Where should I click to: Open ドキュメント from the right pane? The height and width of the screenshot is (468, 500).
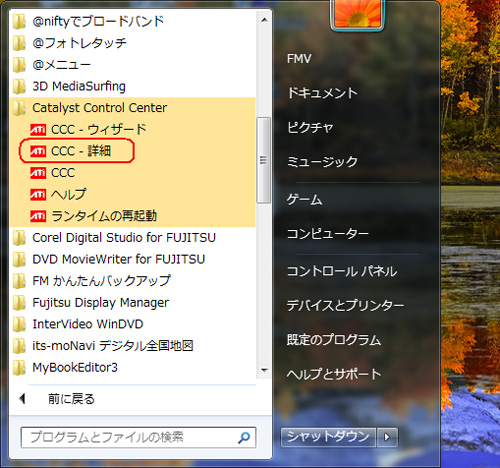pyautogui.click(x=322, y=93)
